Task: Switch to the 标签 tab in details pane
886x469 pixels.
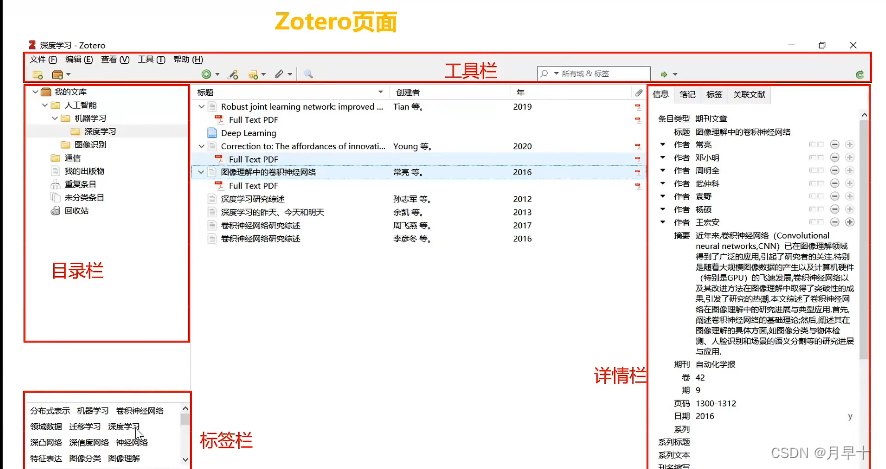Action: click(714, 94)
